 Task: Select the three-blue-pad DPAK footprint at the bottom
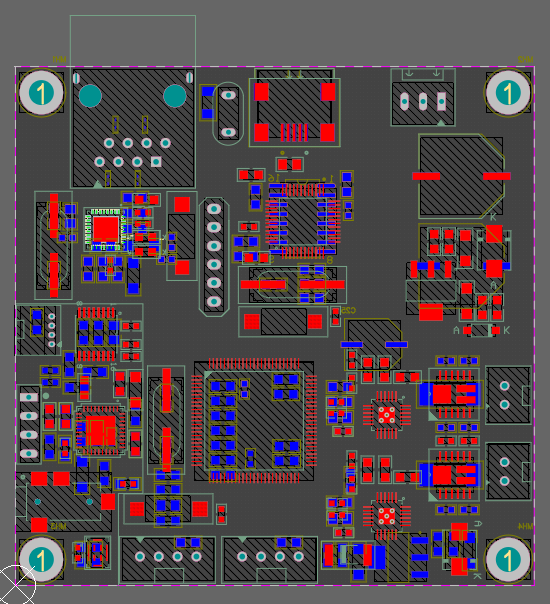403,557
